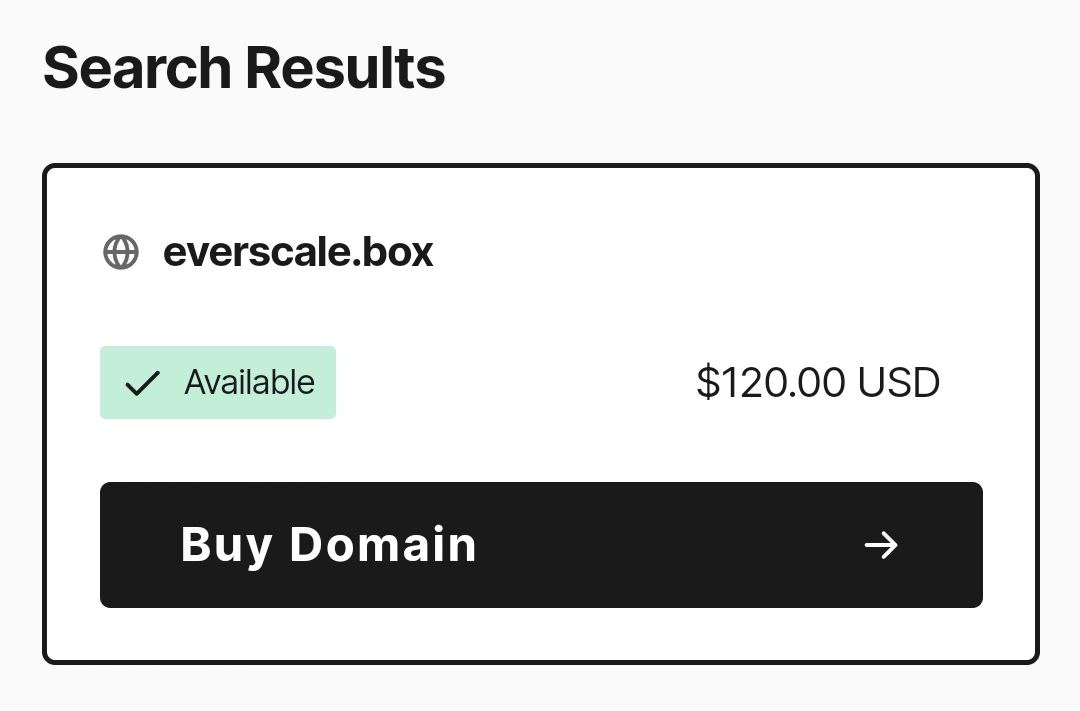Select the everscale.box domain name
Screen dimensions: 1080x711
click(x=298, y=252)
